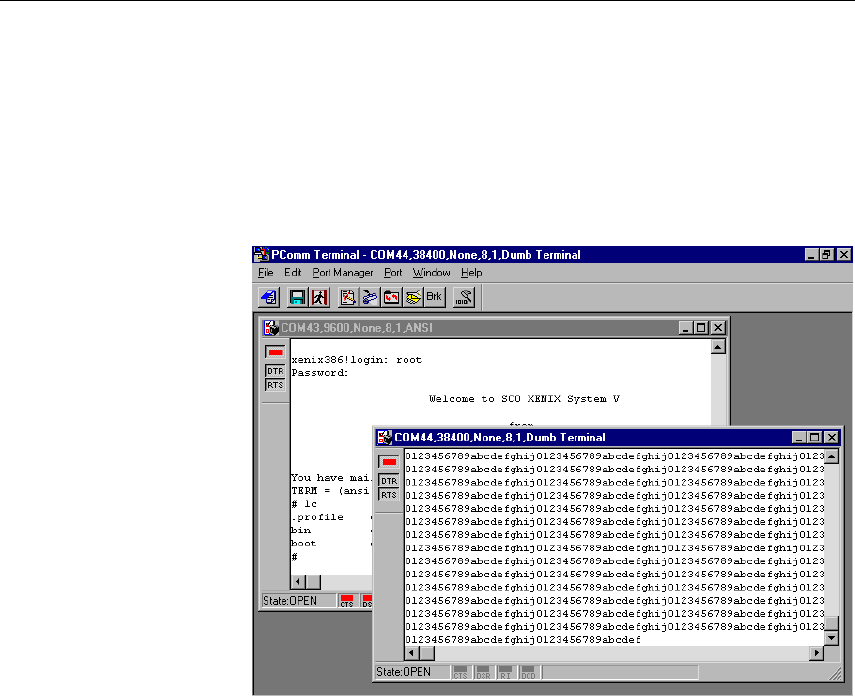Click the COM44 window resize grip
Image resolution: width=855 pixels, height=696 pixels.
[835, 674]
